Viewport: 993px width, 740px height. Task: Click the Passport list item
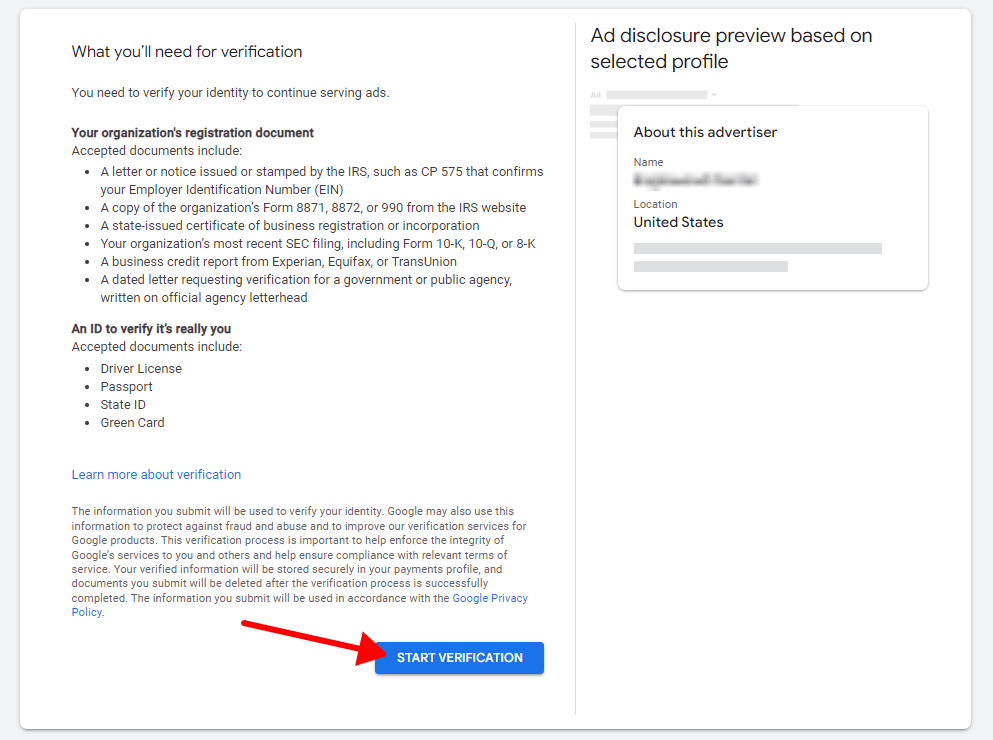(126, 386)
